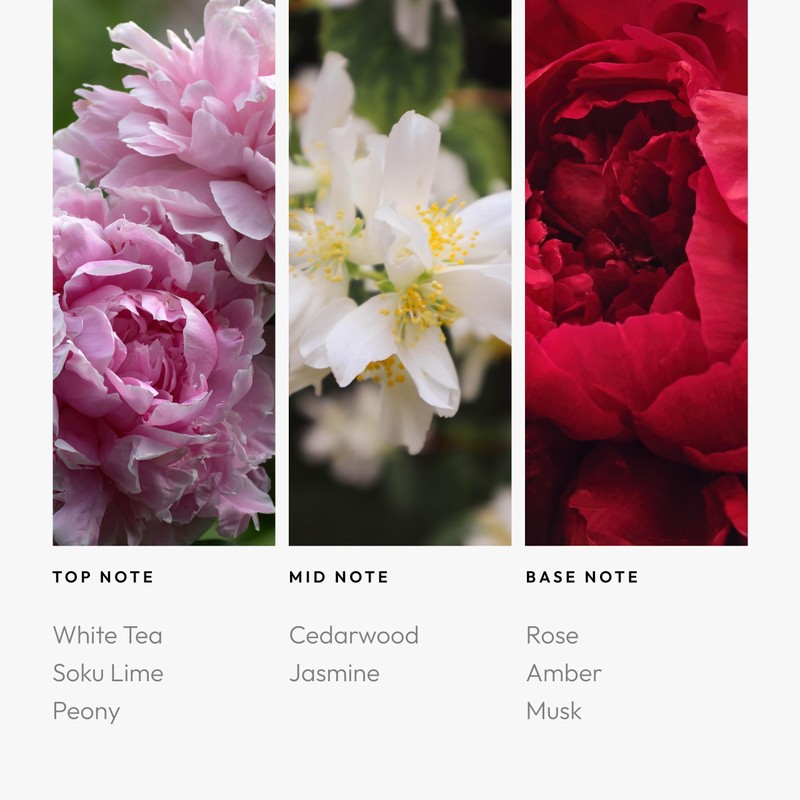Select the MID NOTE heading
The width and height of the screenshot is (800, 800).
point(339,577)
